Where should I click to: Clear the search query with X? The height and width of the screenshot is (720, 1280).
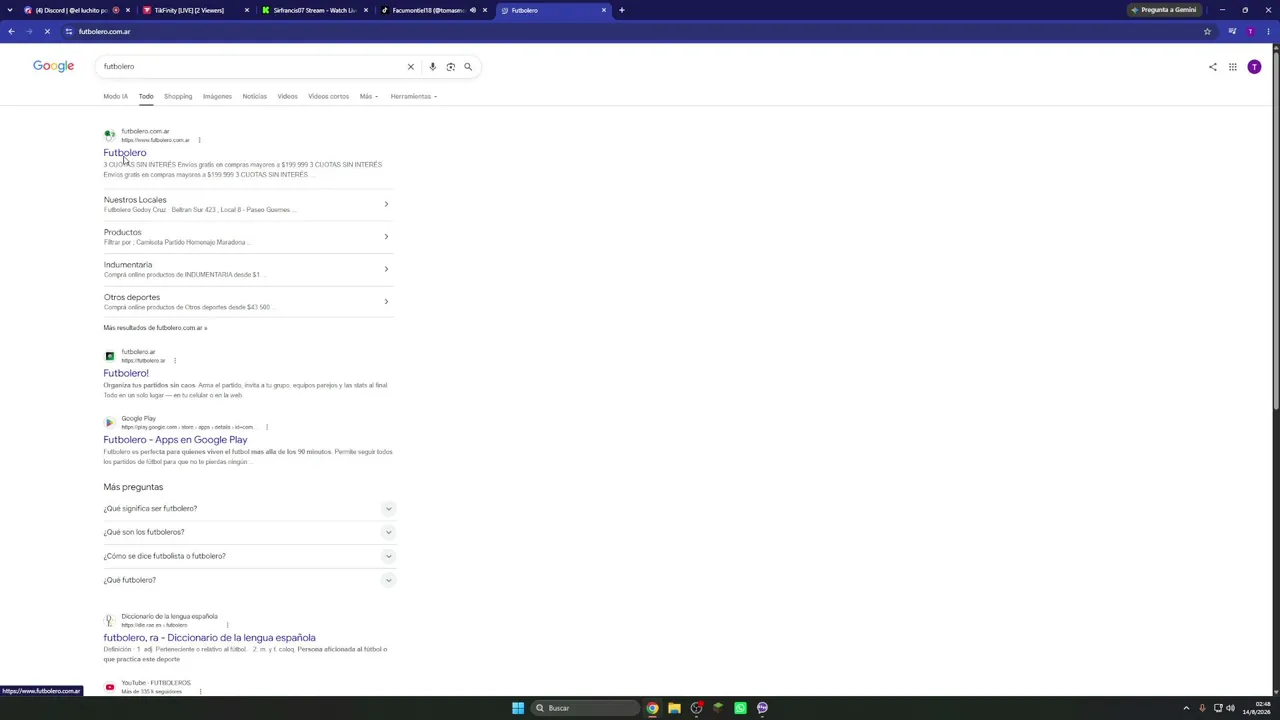point(410,66)
